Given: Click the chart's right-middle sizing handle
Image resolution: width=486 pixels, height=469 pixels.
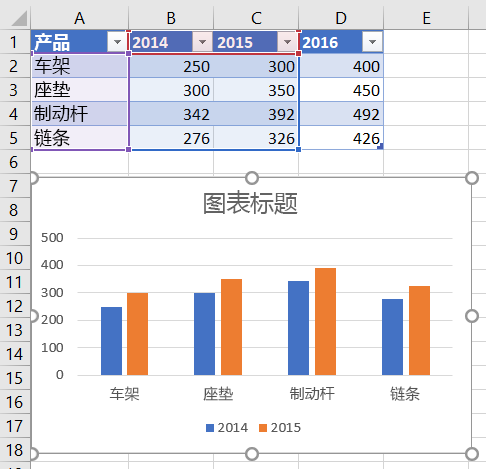Looking at the screenshot, I should 472,316.
